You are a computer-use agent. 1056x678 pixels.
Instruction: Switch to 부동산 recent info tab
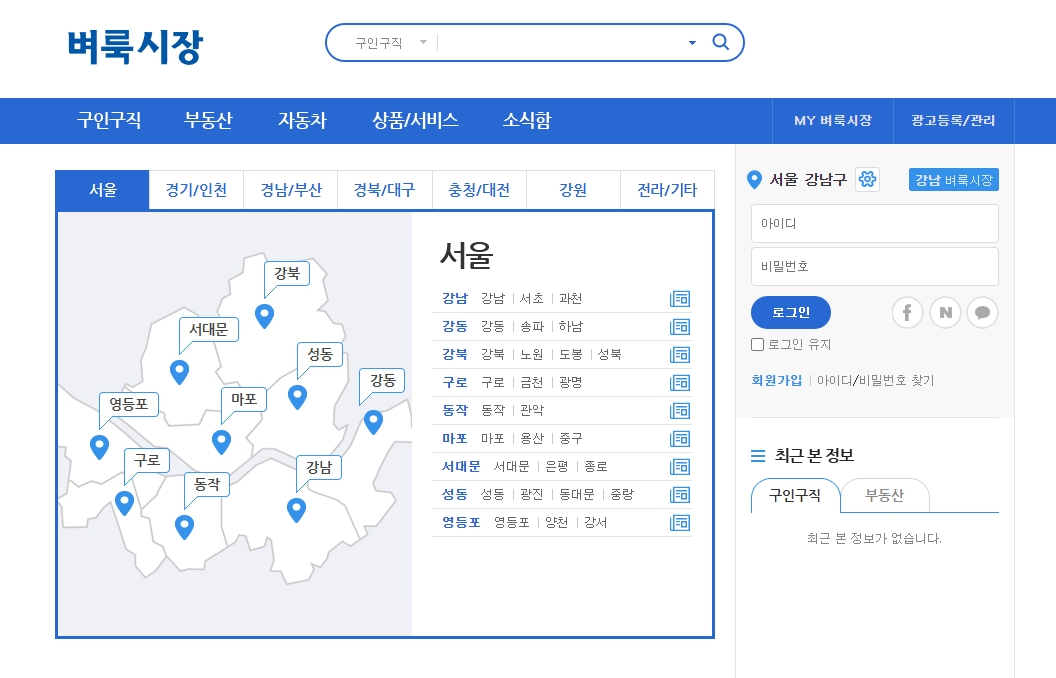coord(884,496)
